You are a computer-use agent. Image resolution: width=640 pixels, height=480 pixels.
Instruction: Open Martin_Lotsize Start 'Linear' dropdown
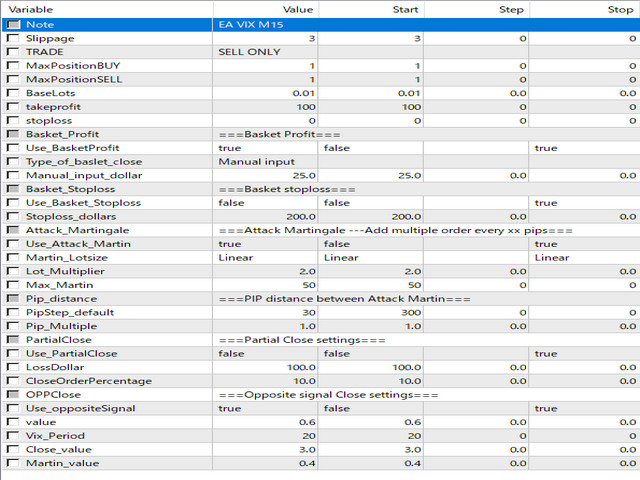pos(371,258)
